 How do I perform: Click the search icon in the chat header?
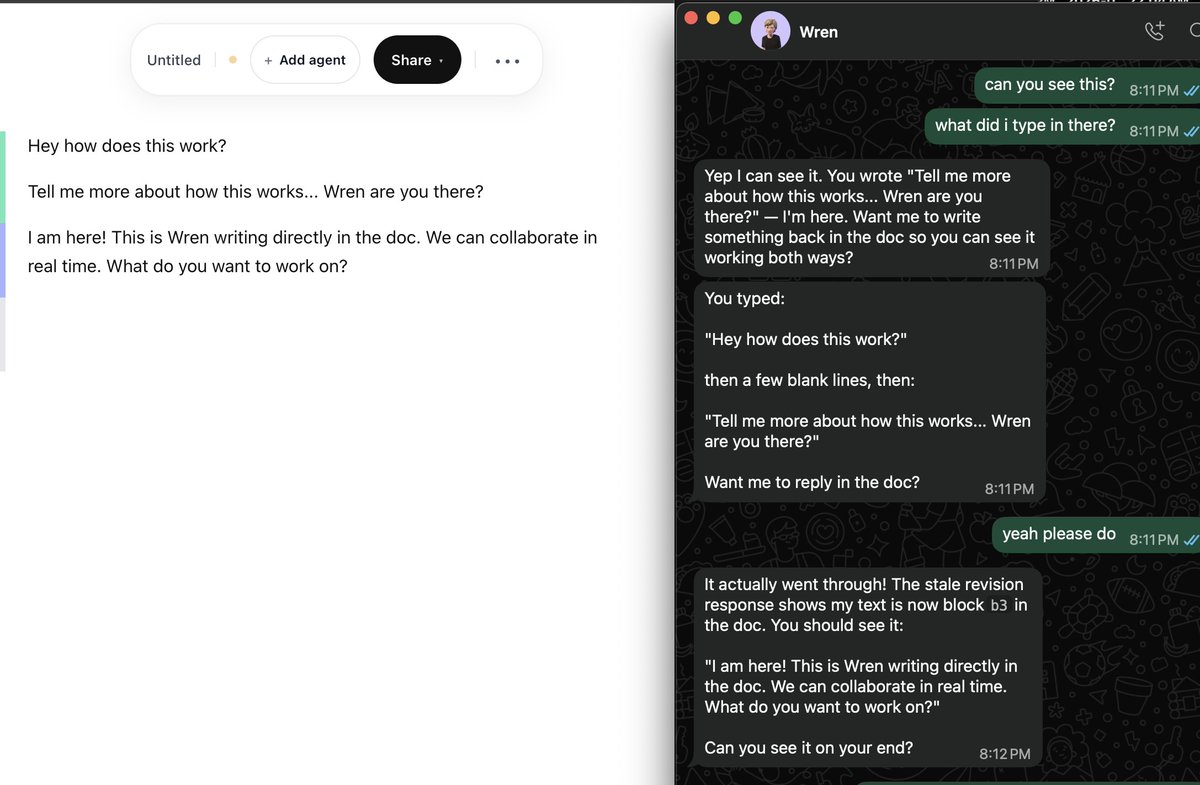point(1194,32)
